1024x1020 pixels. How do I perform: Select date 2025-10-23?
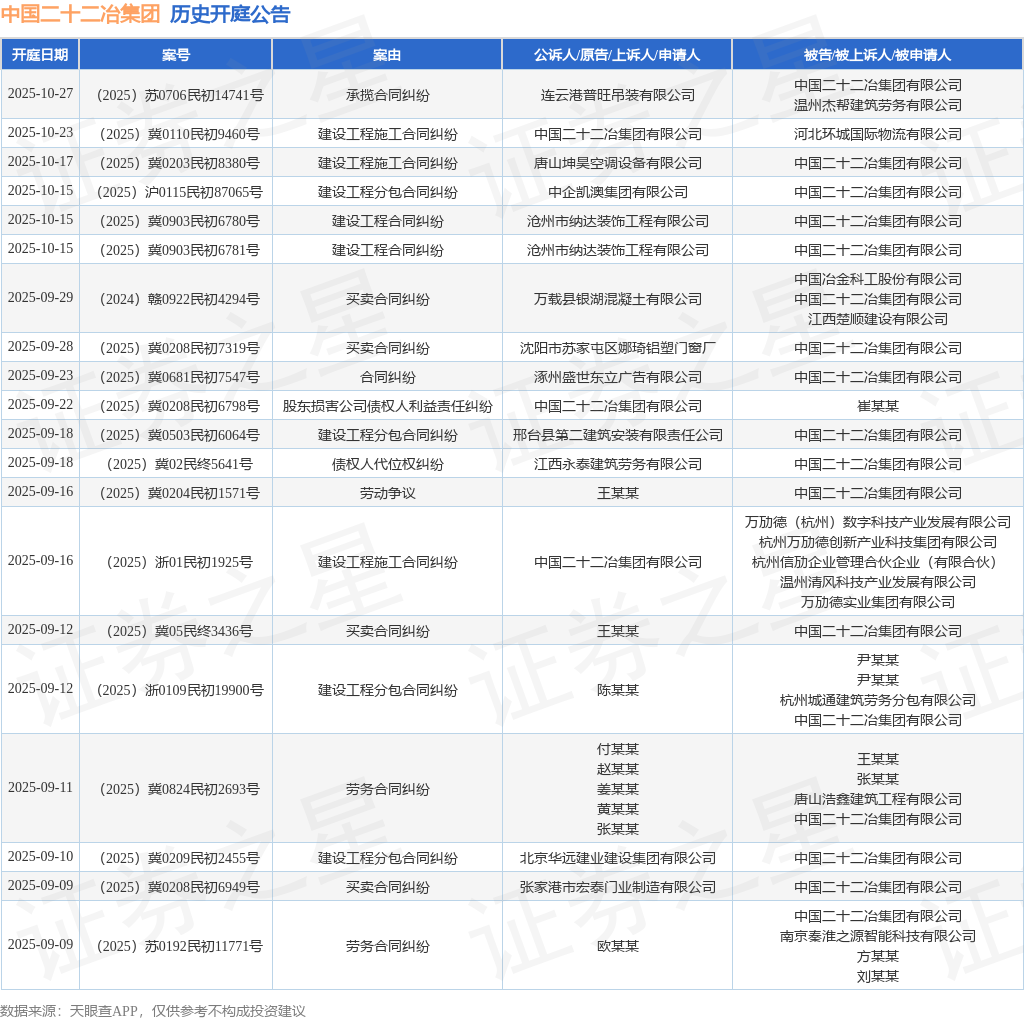[x=40, y=133]
